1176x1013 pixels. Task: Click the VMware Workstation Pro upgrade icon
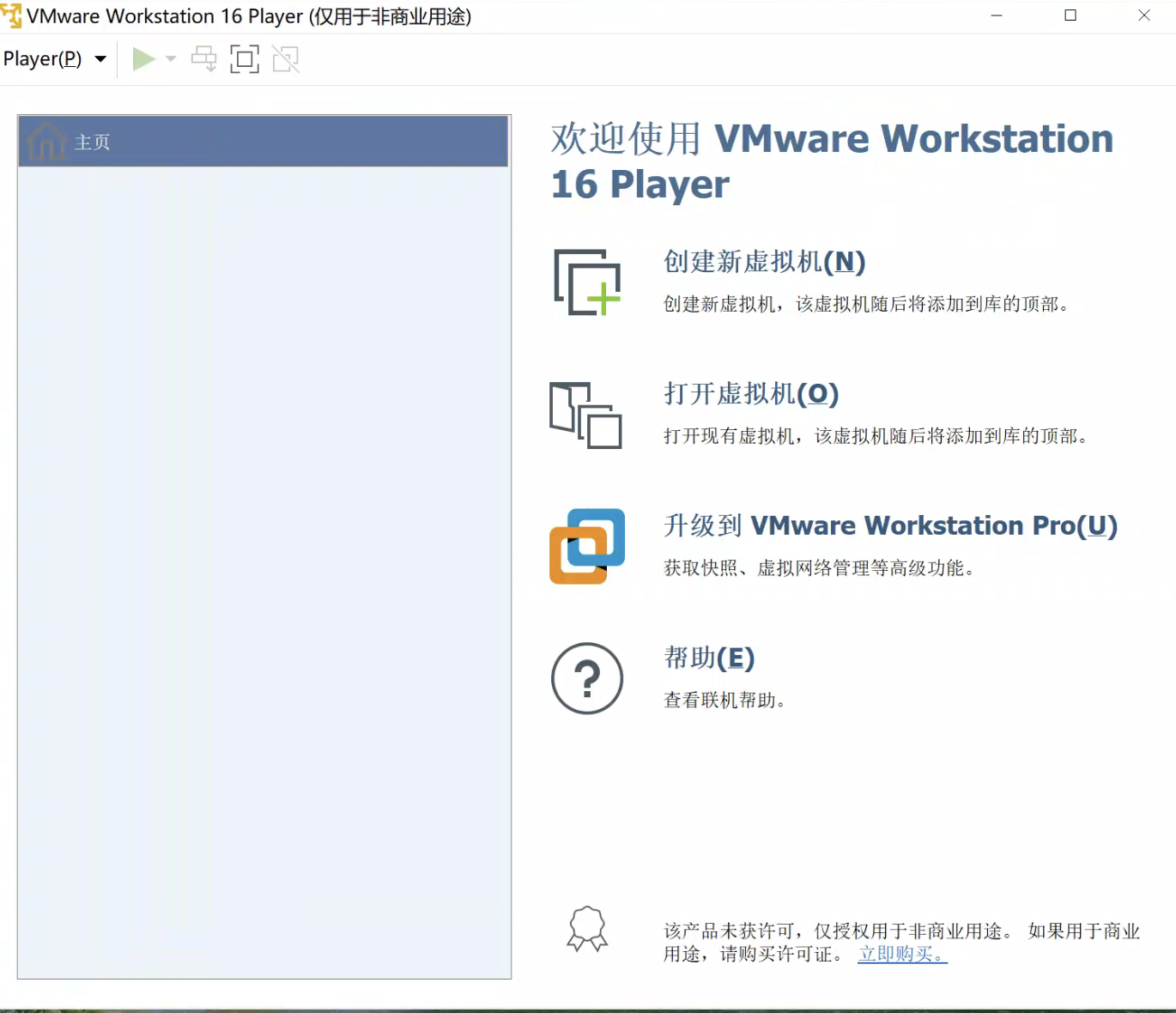pyautogui.click(x=587, y=547)
